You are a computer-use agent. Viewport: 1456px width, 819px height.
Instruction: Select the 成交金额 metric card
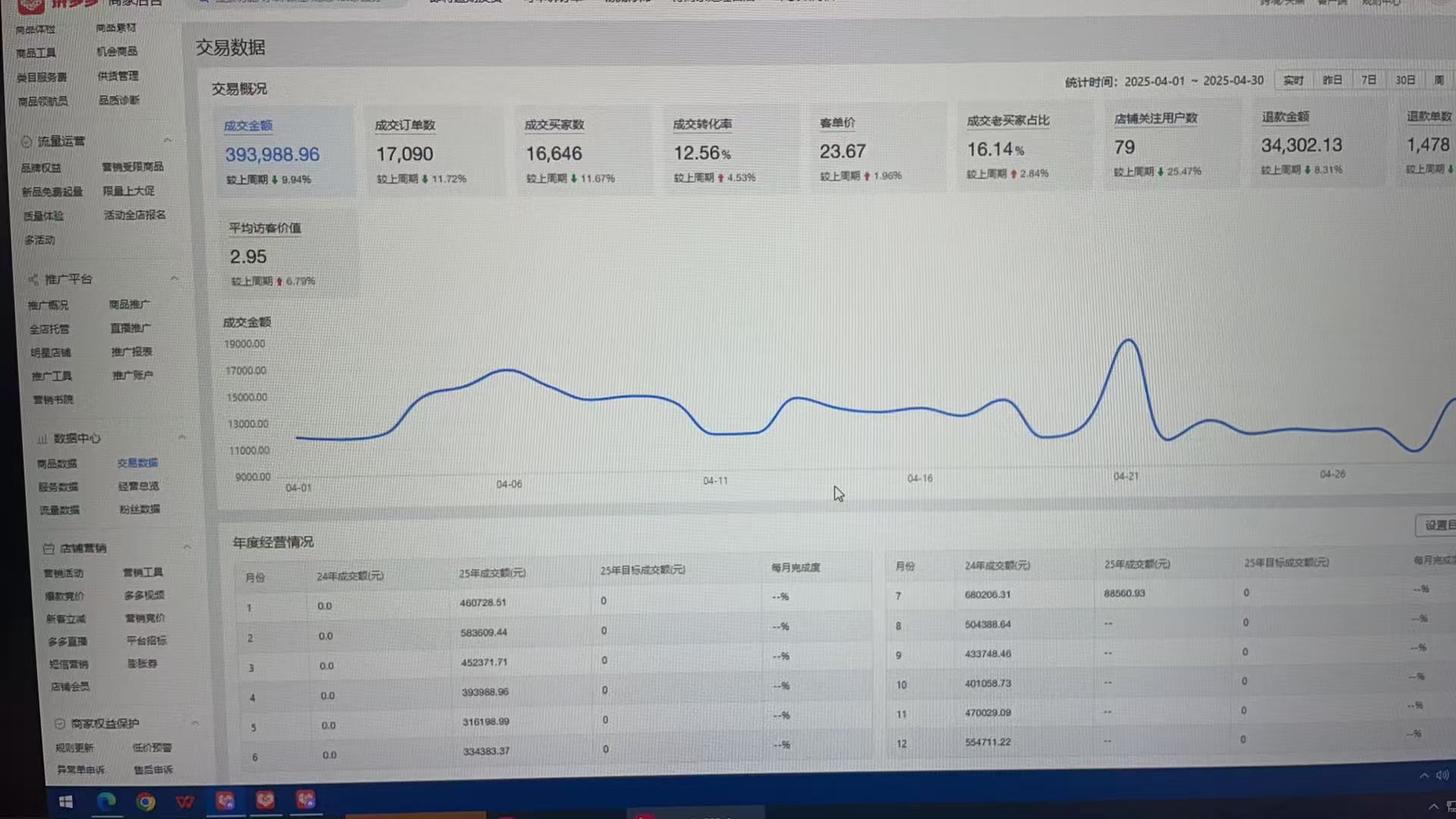(x=285, y=152)
